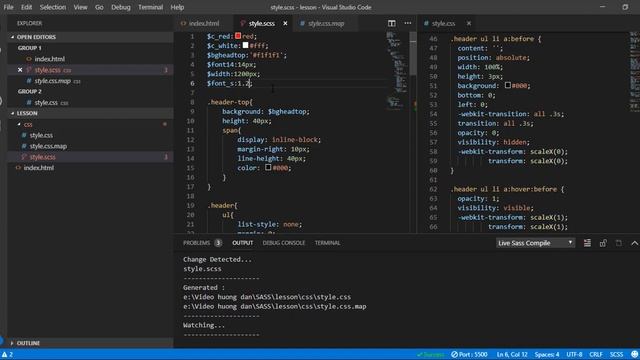Change the UTF-8 file encoding

coord(574,354)
